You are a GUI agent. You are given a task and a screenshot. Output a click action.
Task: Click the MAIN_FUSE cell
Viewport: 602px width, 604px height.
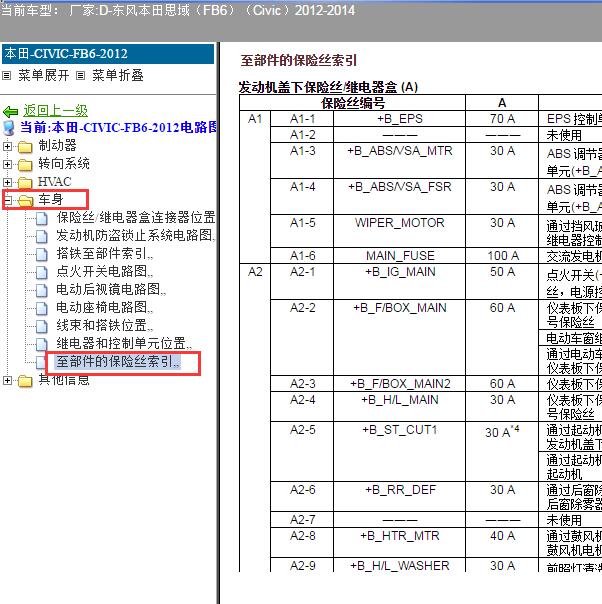click(399, 256)
